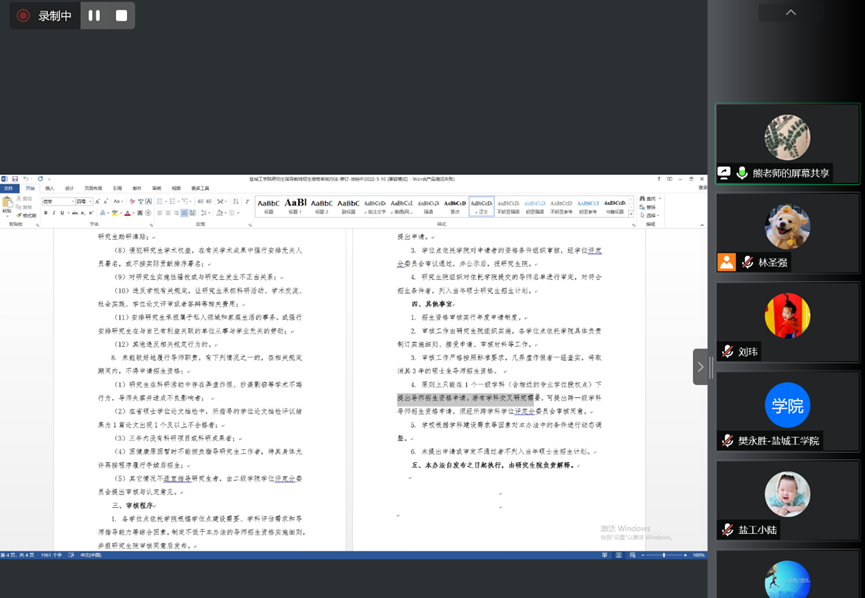865x598 pixels.
Task: Click the justify alignment icon
Action: (185, 213)
